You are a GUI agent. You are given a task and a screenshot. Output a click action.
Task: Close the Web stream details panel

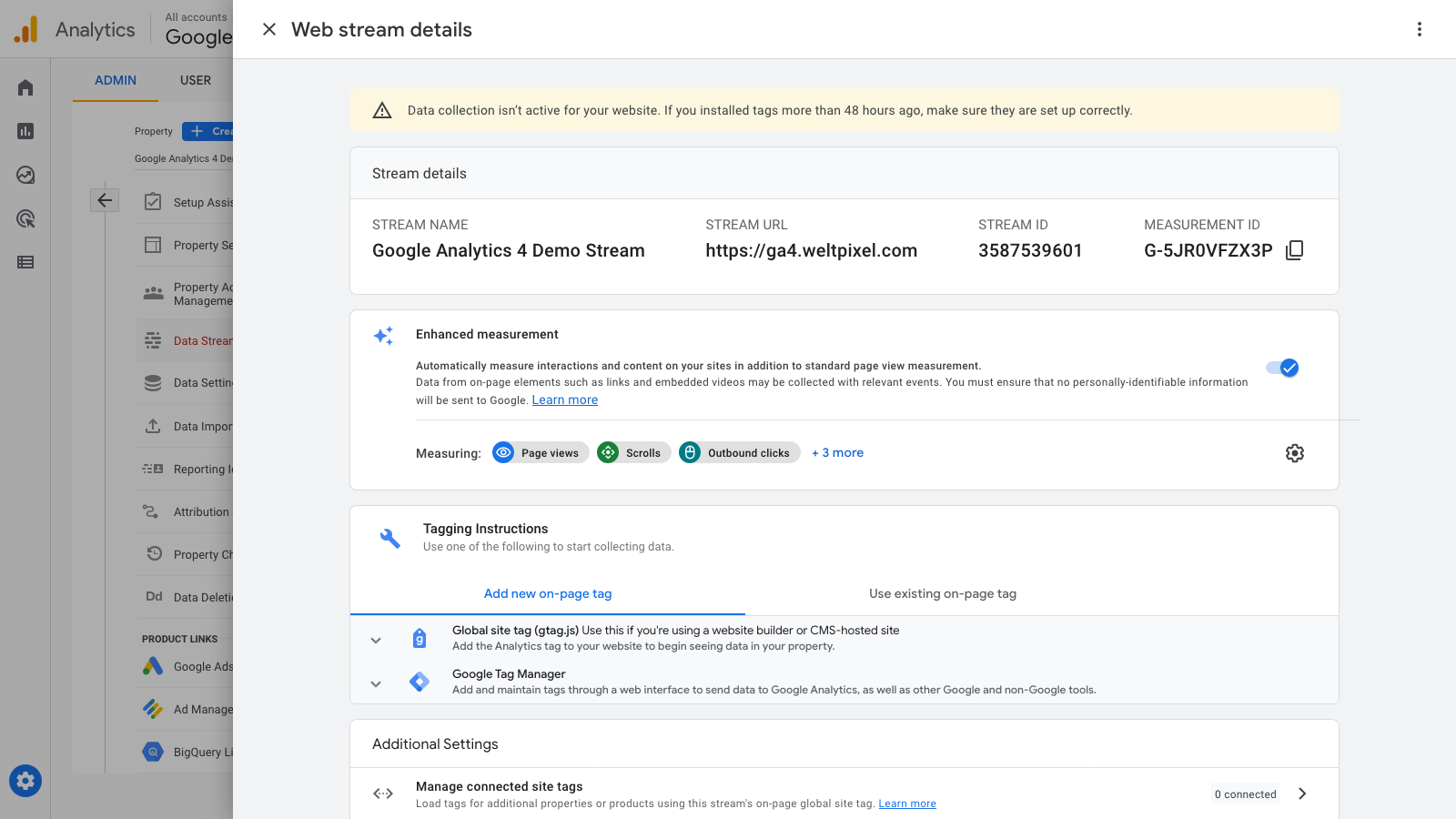coord(269,29)
